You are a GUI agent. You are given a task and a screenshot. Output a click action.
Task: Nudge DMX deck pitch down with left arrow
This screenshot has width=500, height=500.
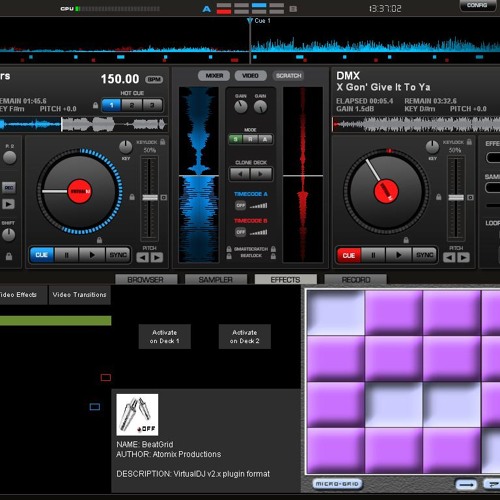click(449, 257)
